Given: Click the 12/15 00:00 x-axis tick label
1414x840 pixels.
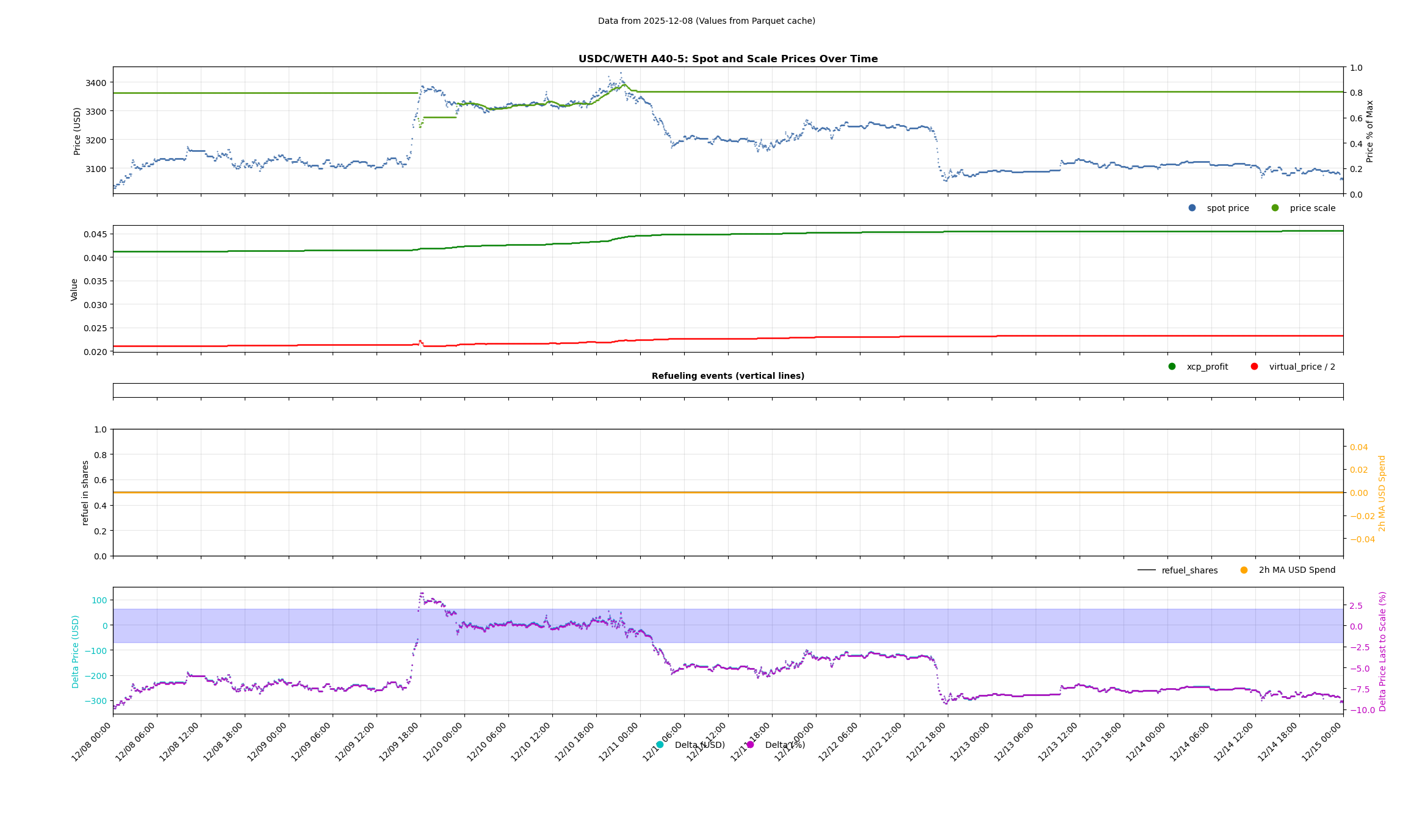Looking at the screenshot, I should (1322, 742).
